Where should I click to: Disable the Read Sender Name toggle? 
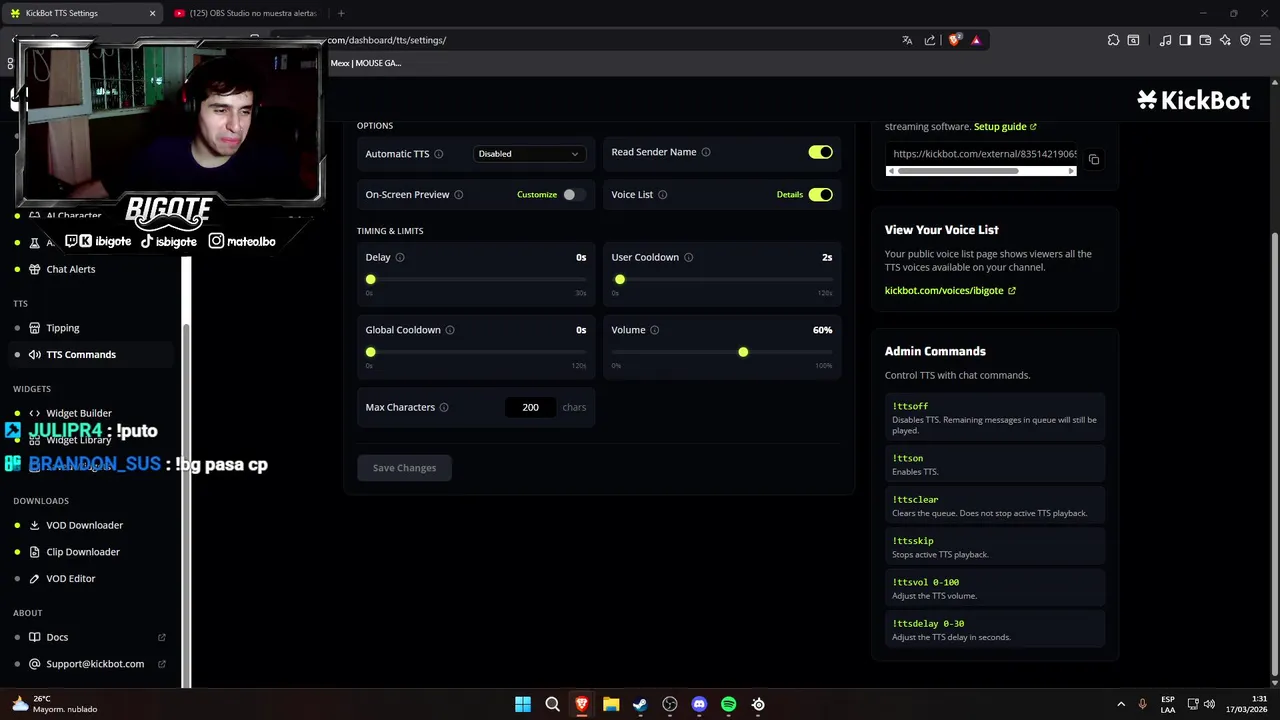pos(821,152)
